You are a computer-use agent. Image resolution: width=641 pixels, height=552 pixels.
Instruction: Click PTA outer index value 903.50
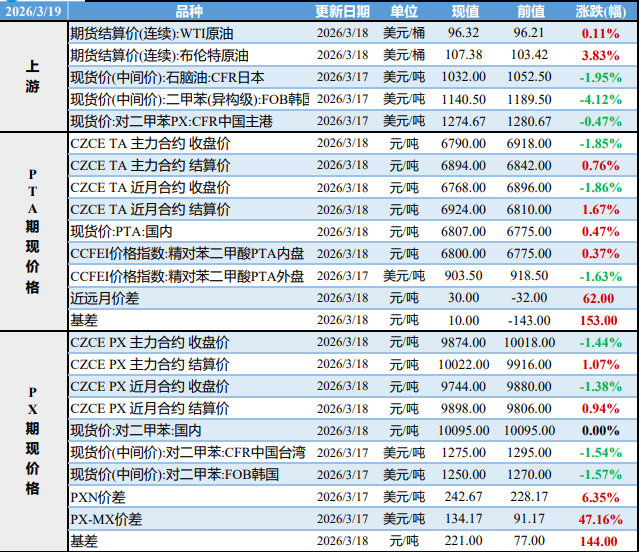click(463, 276)
